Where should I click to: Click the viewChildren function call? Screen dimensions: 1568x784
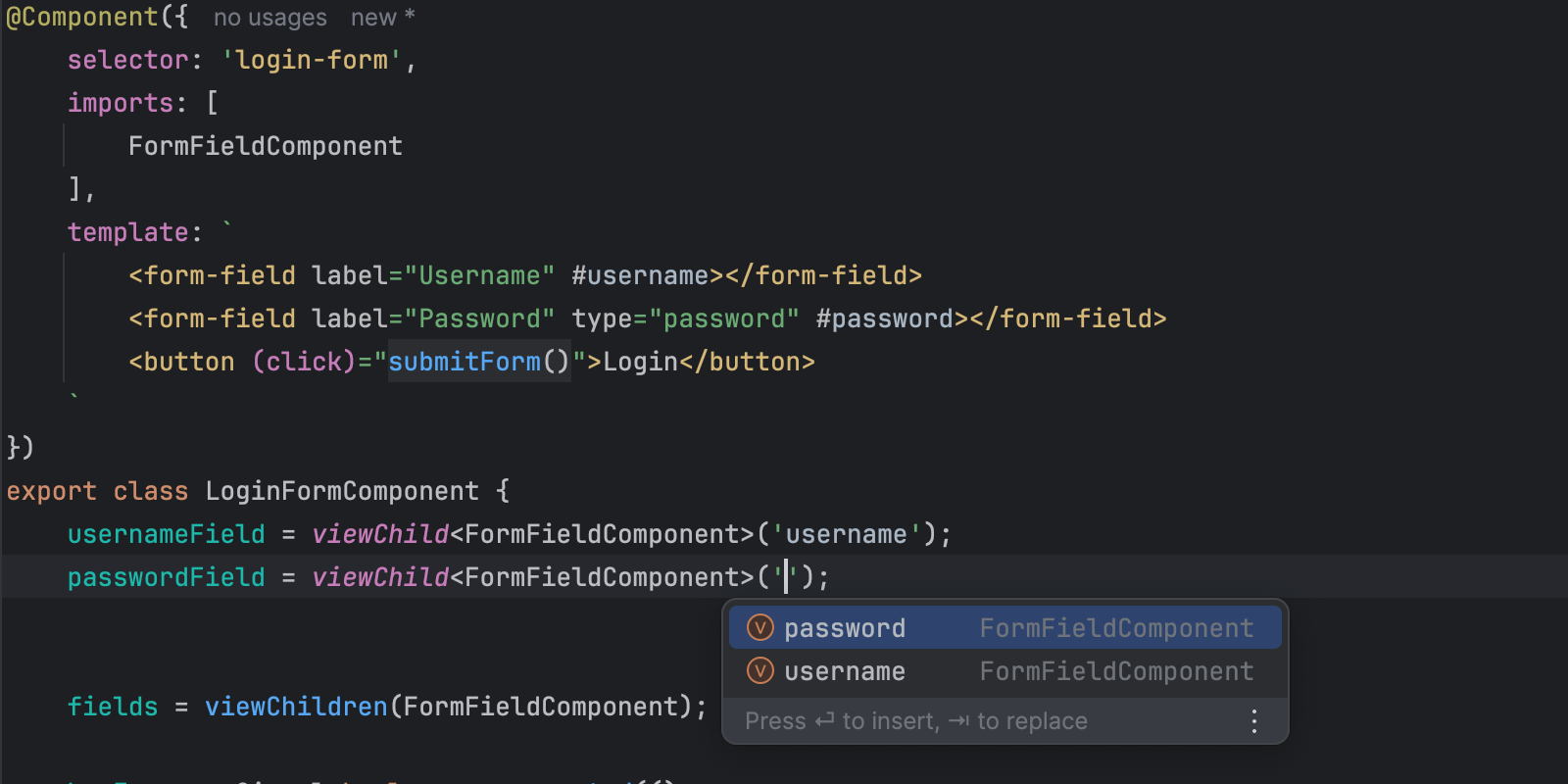296,707
